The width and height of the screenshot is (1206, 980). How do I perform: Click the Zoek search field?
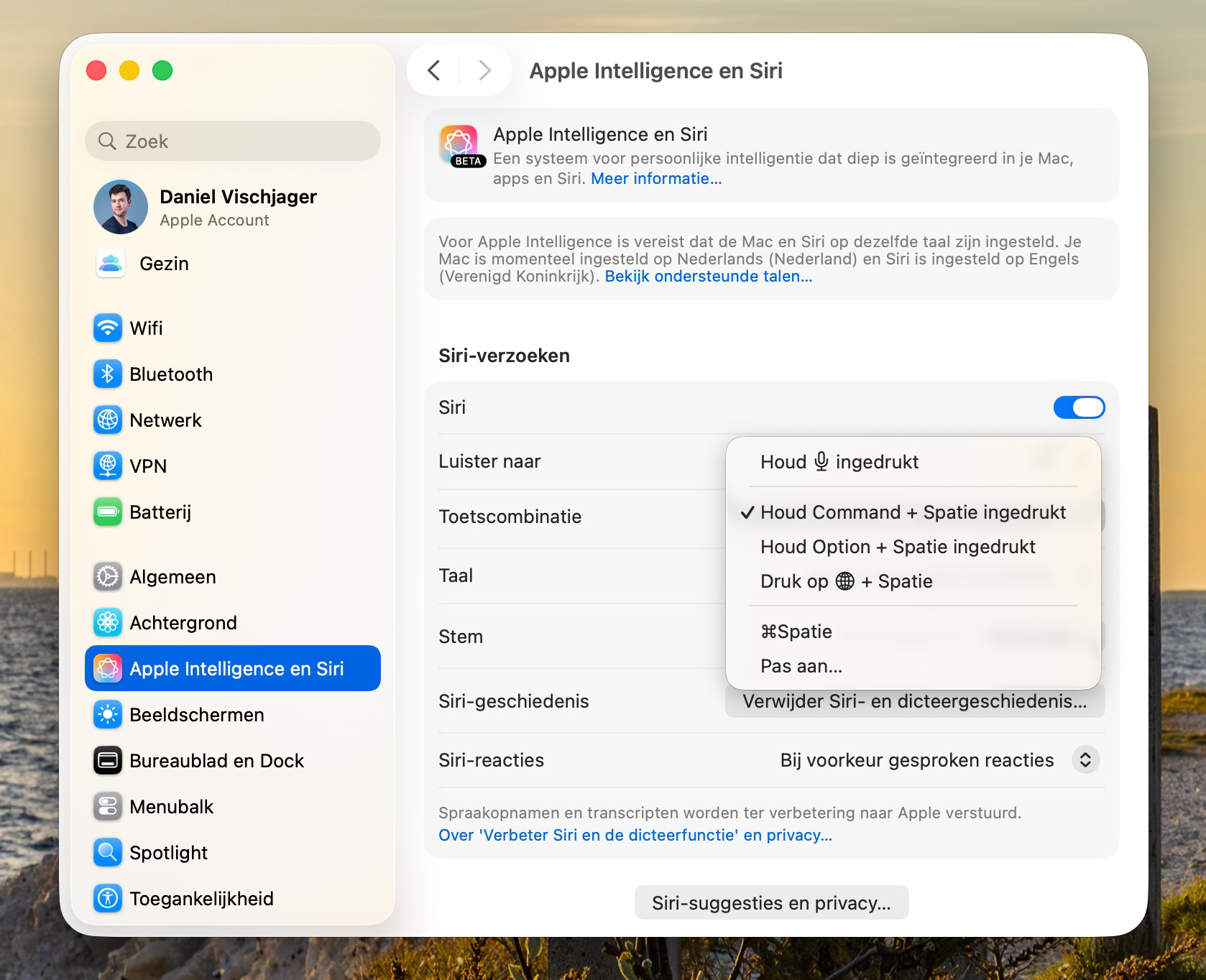pyautogui.click(x=233, y=142)
